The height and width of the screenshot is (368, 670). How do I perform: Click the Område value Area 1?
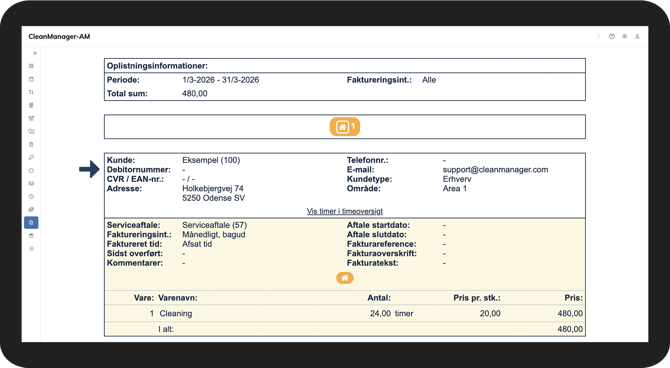tap(455, 188)
